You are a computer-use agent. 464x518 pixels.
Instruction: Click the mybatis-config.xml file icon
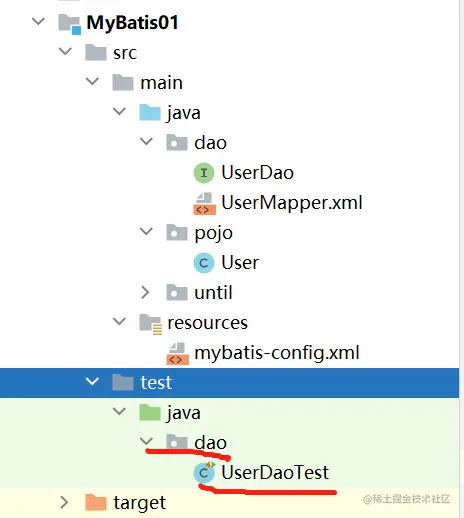click(x=177, y=354)
